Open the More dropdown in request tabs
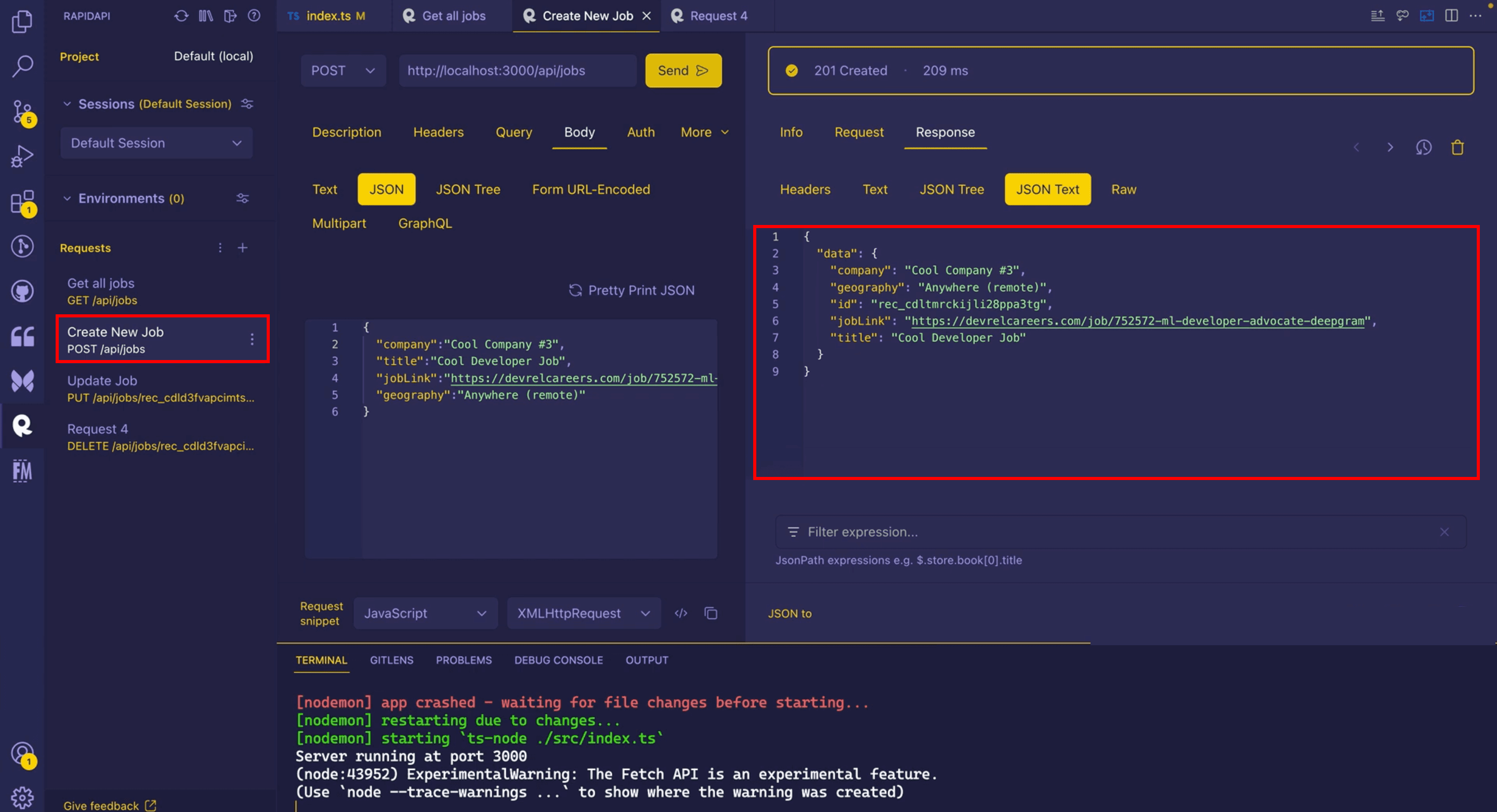The height and width of the screenshot is (812, 1497). coord(704,132)
